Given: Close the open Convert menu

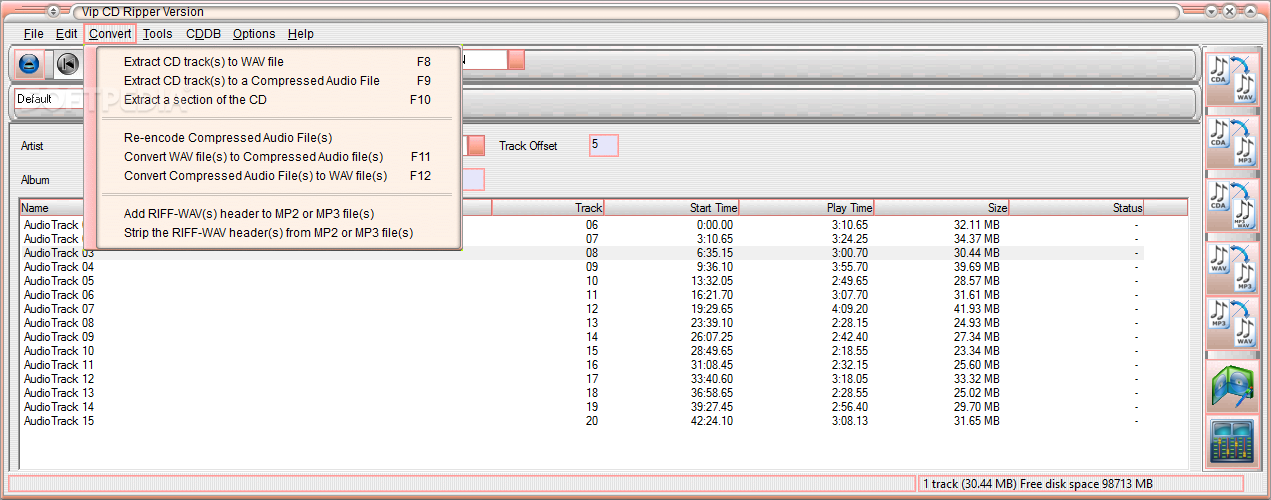Looking at the screenshot, I should coord(110,34).
